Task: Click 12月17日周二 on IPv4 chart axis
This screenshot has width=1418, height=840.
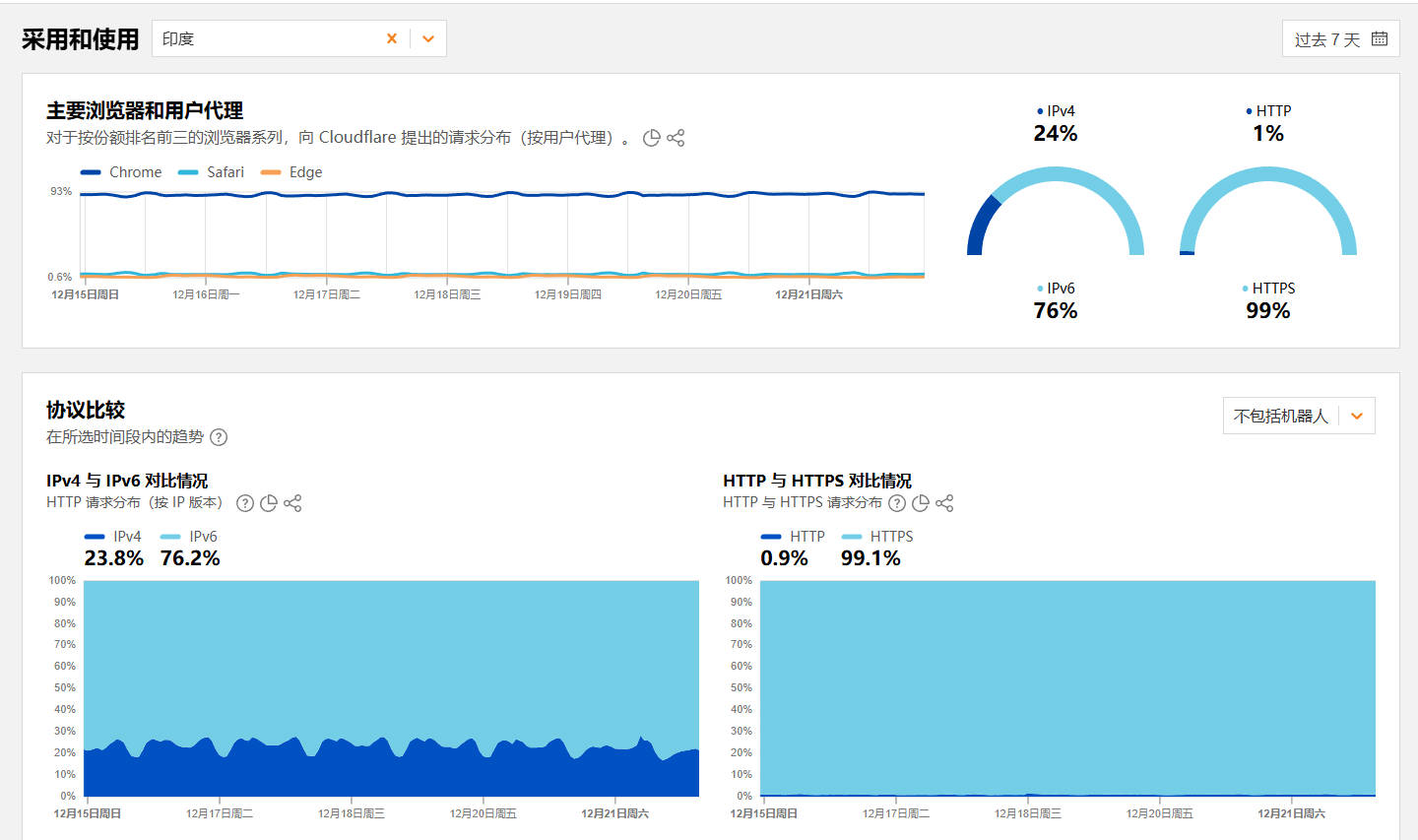Action: pos(220,813)
